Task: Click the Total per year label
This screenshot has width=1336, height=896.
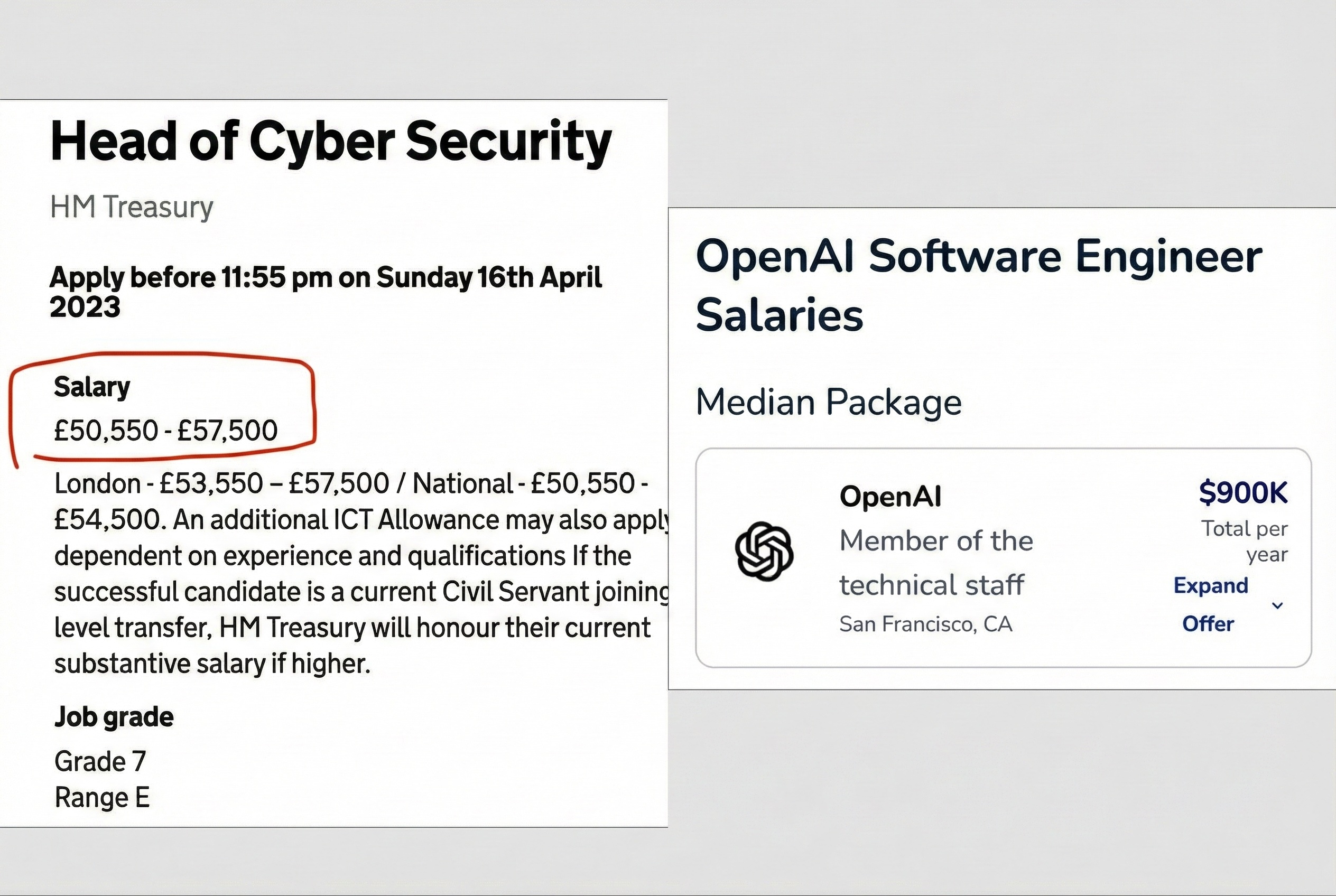Action: click(x=1244, y=541)
